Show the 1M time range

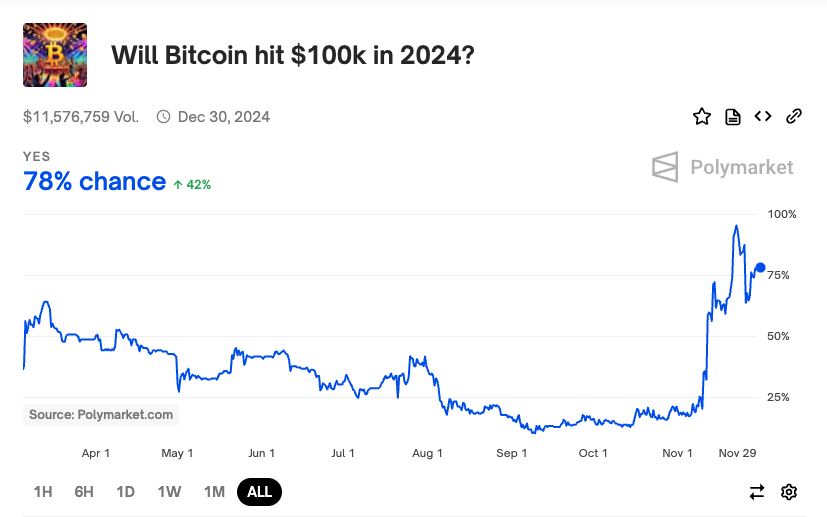pyautogui.click(x=214, y=492)
